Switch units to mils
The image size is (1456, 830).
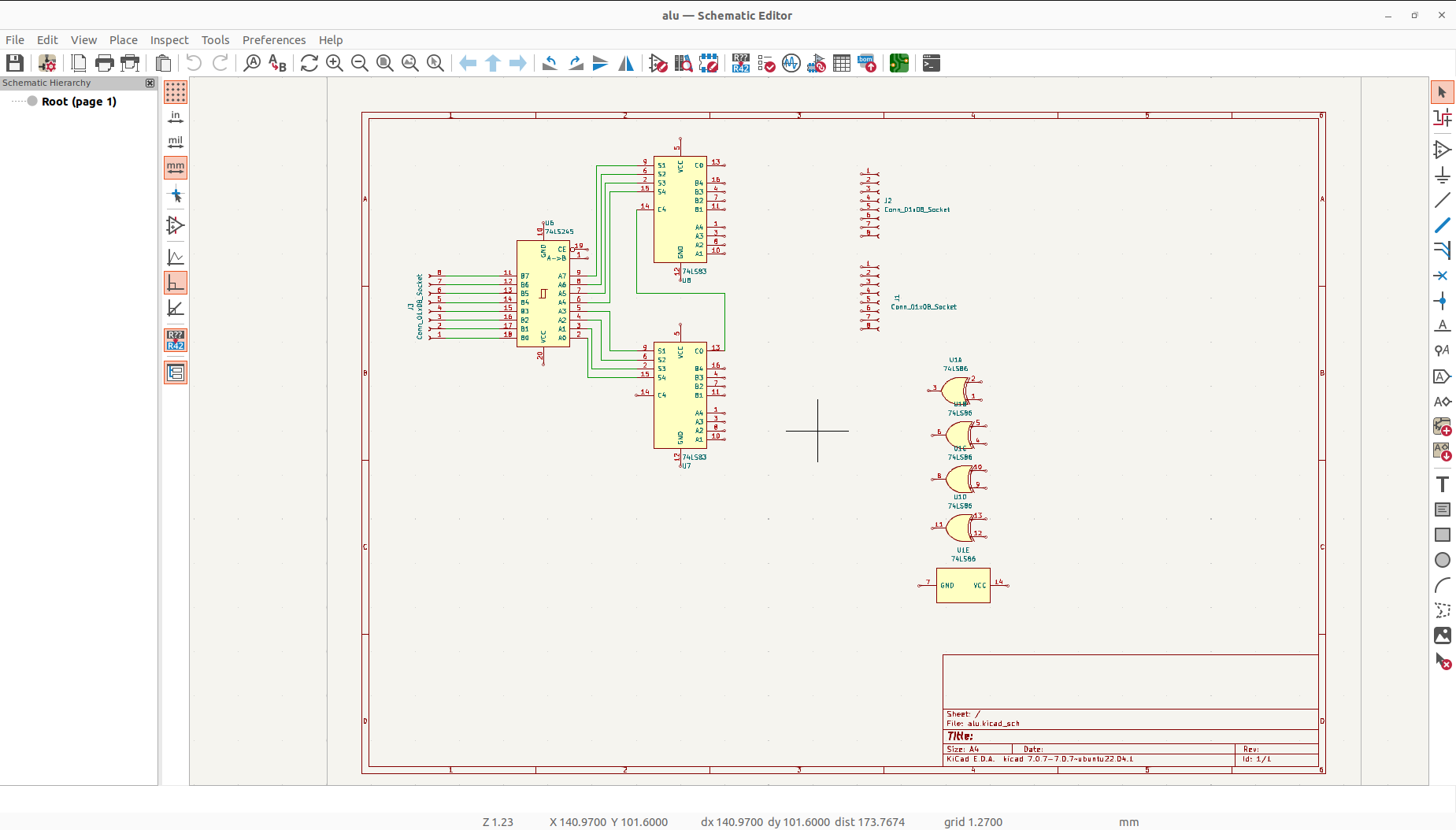coord(176,143)
